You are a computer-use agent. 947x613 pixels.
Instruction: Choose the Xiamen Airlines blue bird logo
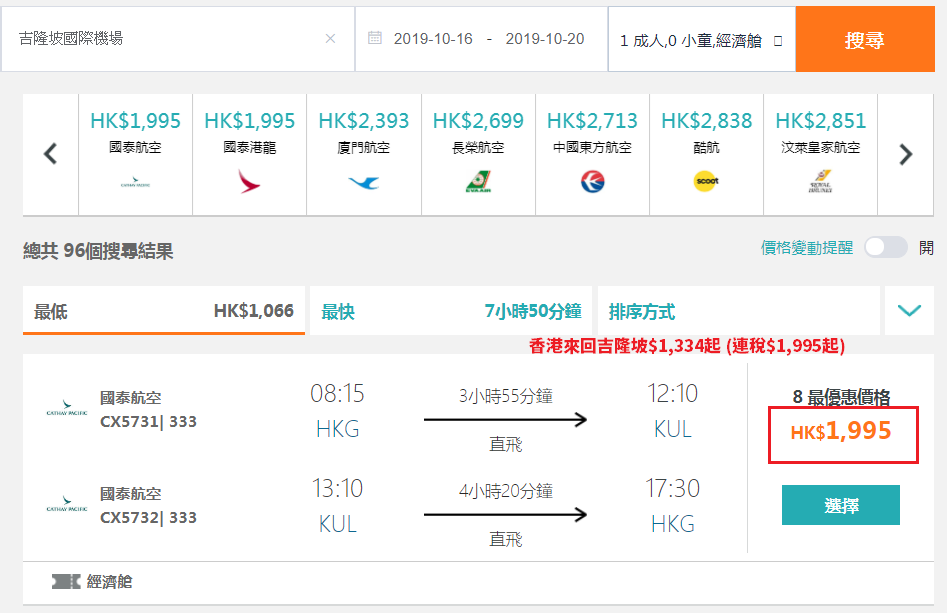pos(364,182)
